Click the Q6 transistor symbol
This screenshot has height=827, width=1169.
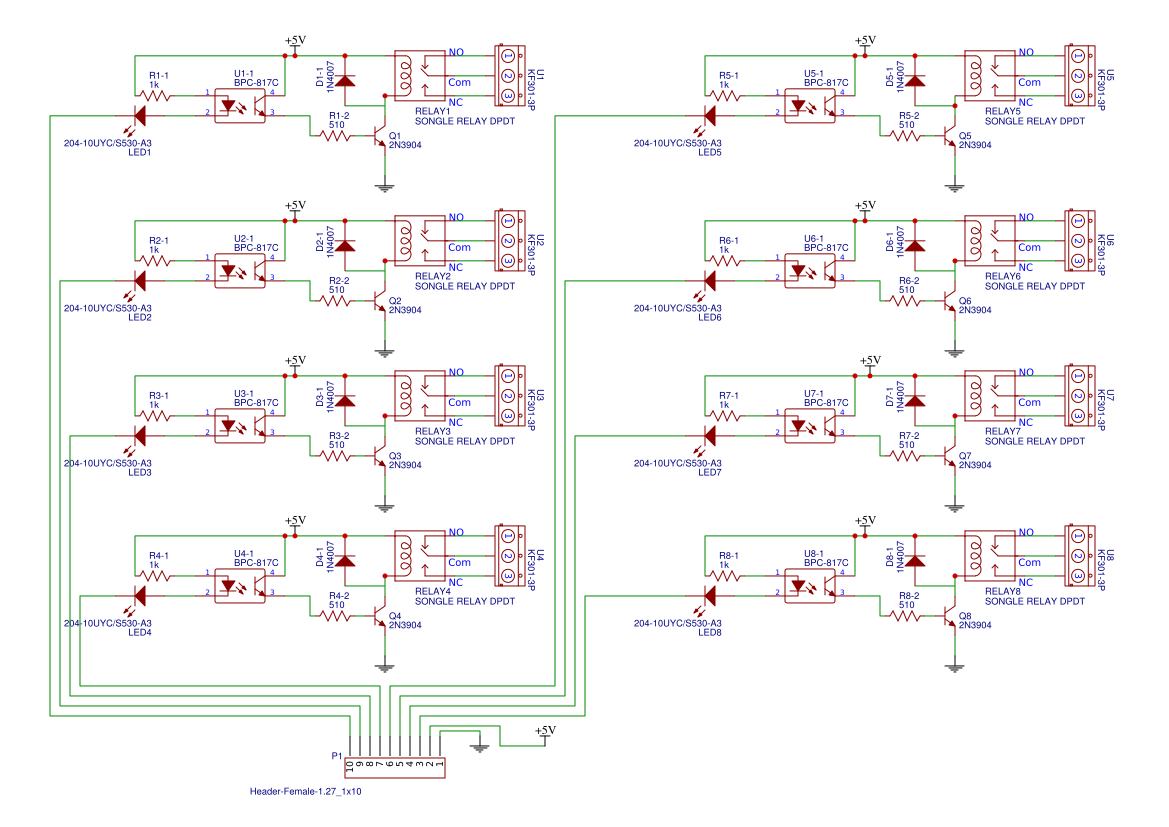pos(951,301)
